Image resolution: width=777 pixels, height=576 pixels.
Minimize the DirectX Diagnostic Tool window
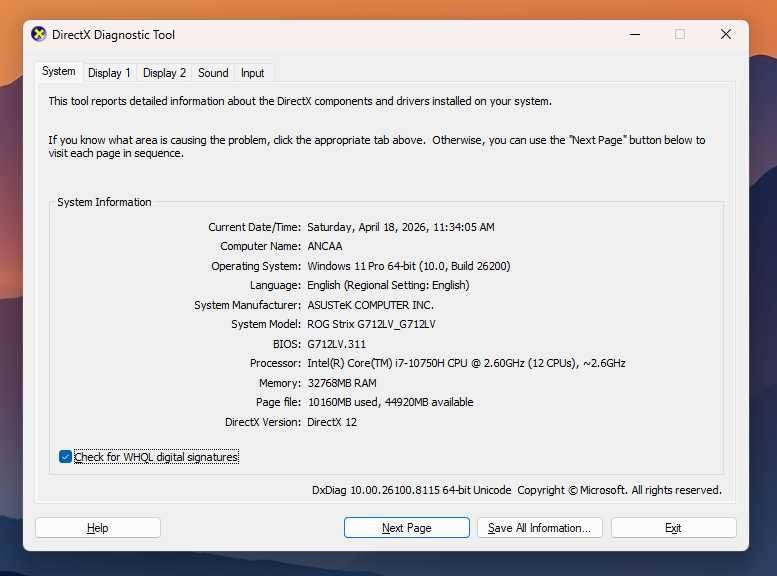pos(635,34)
